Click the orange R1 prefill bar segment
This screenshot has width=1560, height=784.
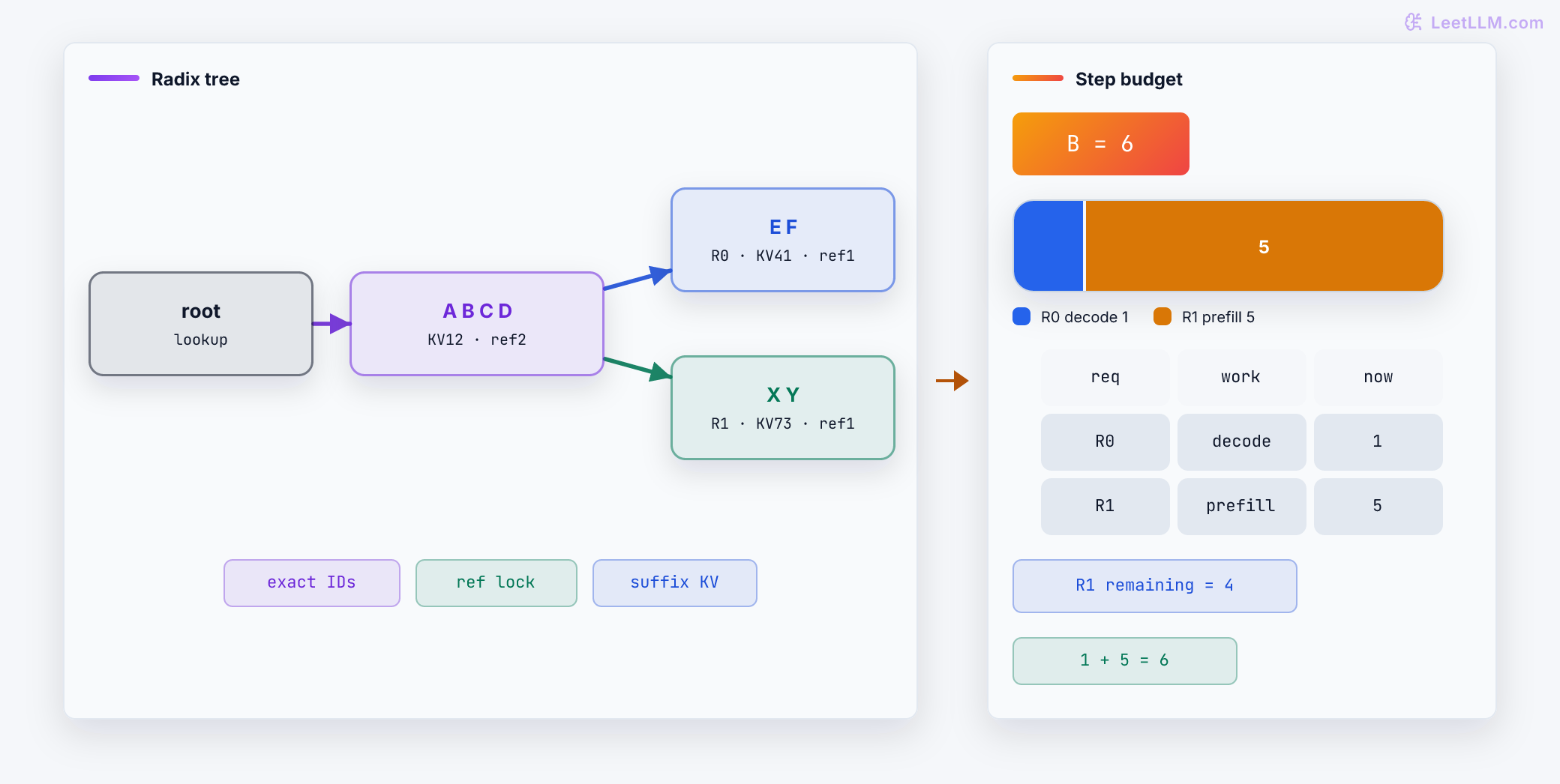[1264, 246]
